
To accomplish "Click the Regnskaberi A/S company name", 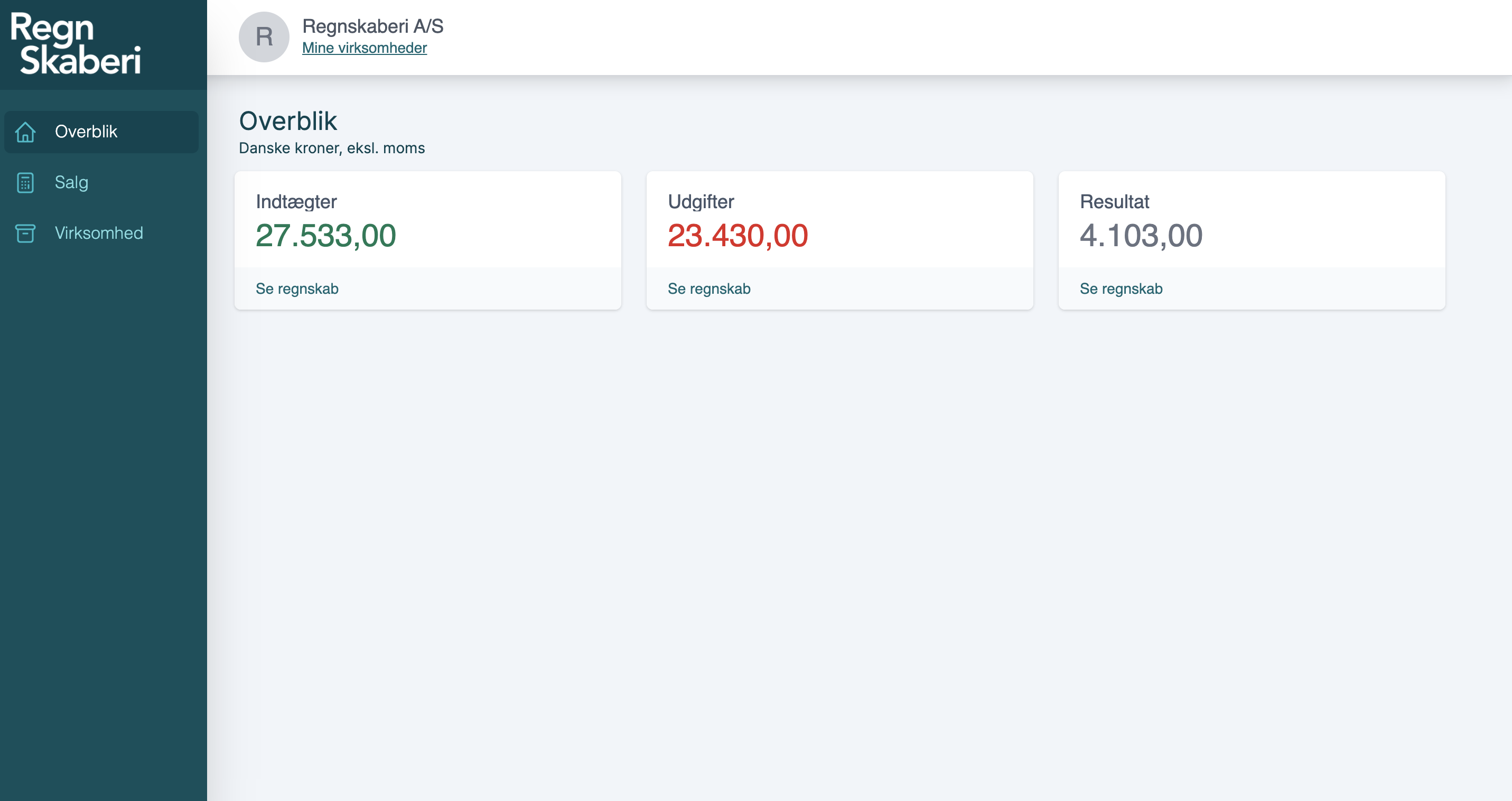I will click(373, 26).
